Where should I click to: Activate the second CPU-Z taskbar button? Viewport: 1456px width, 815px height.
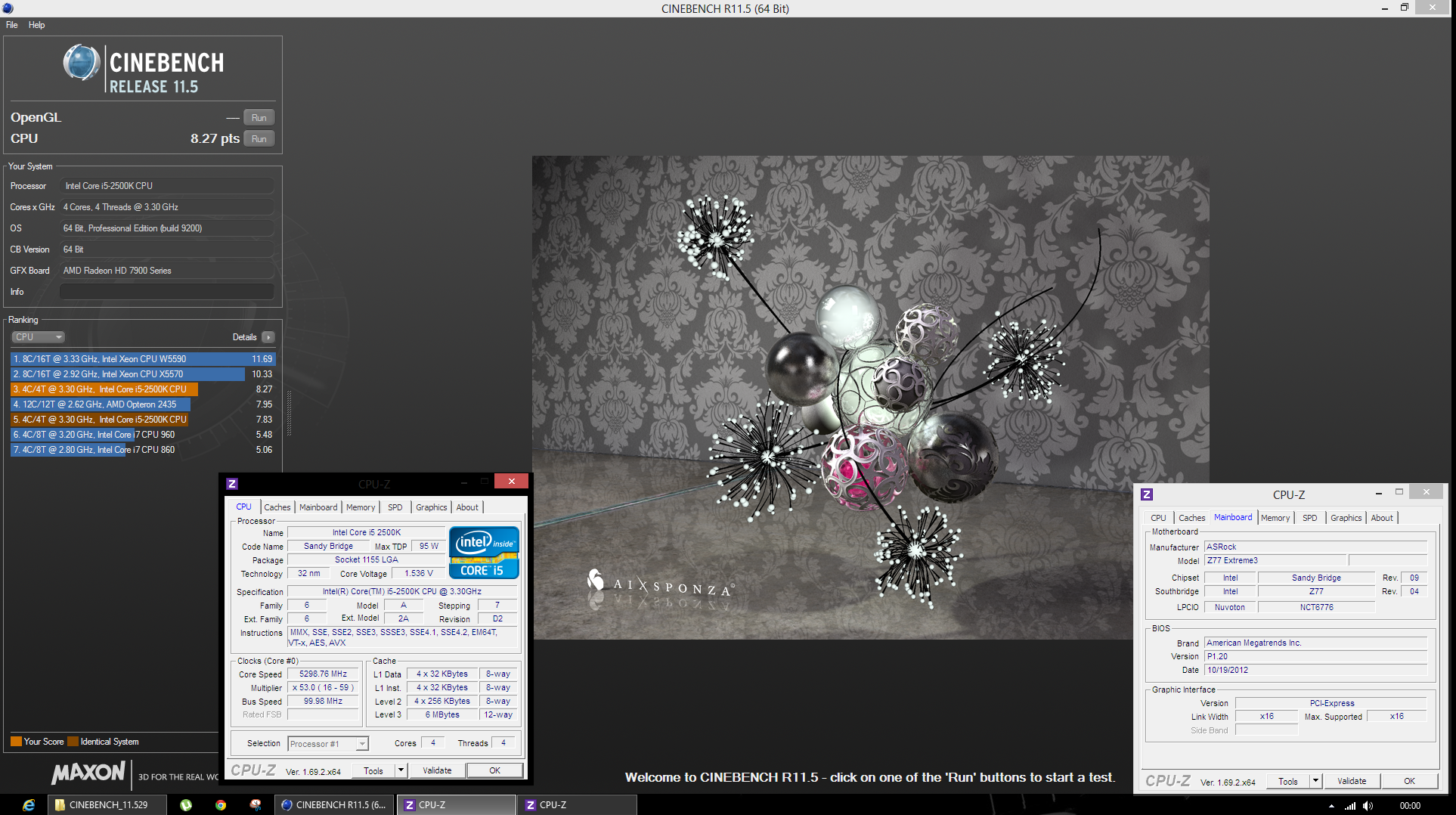[x=578, y=805]
